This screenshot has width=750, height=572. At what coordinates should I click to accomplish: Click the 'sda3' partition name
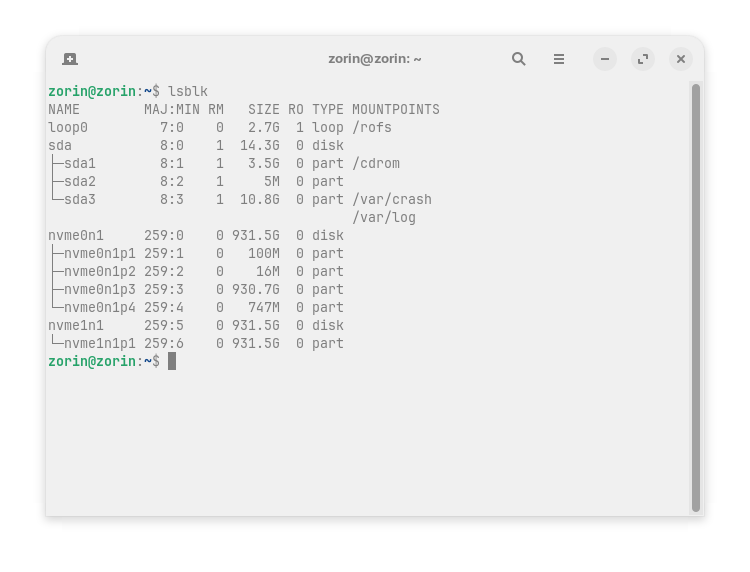pyautogui.click(x=79, y=199)
